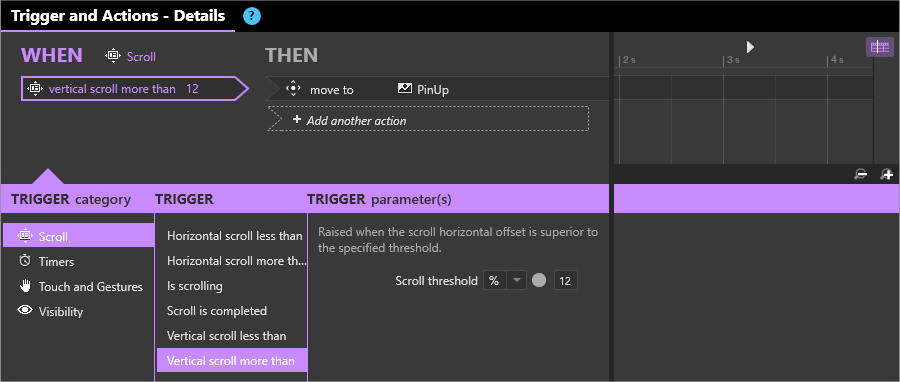Viewport: 900px width, 382px height.
Task: Click the timeline play arrow icon
Action: point(750,47)
